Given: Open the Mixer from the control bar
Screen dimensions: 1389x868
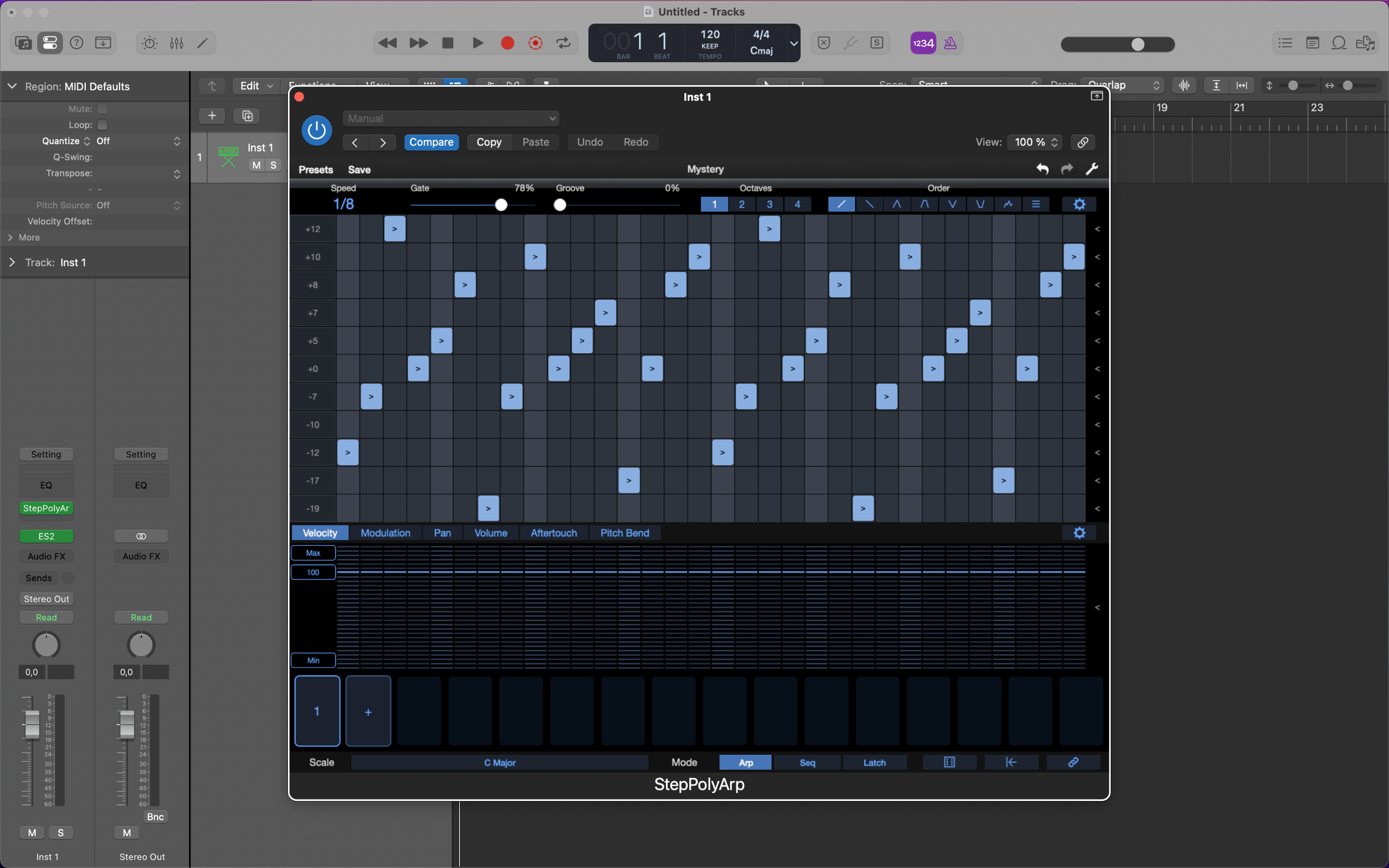Looking at the screenshot, I should [x=176, y=43].
